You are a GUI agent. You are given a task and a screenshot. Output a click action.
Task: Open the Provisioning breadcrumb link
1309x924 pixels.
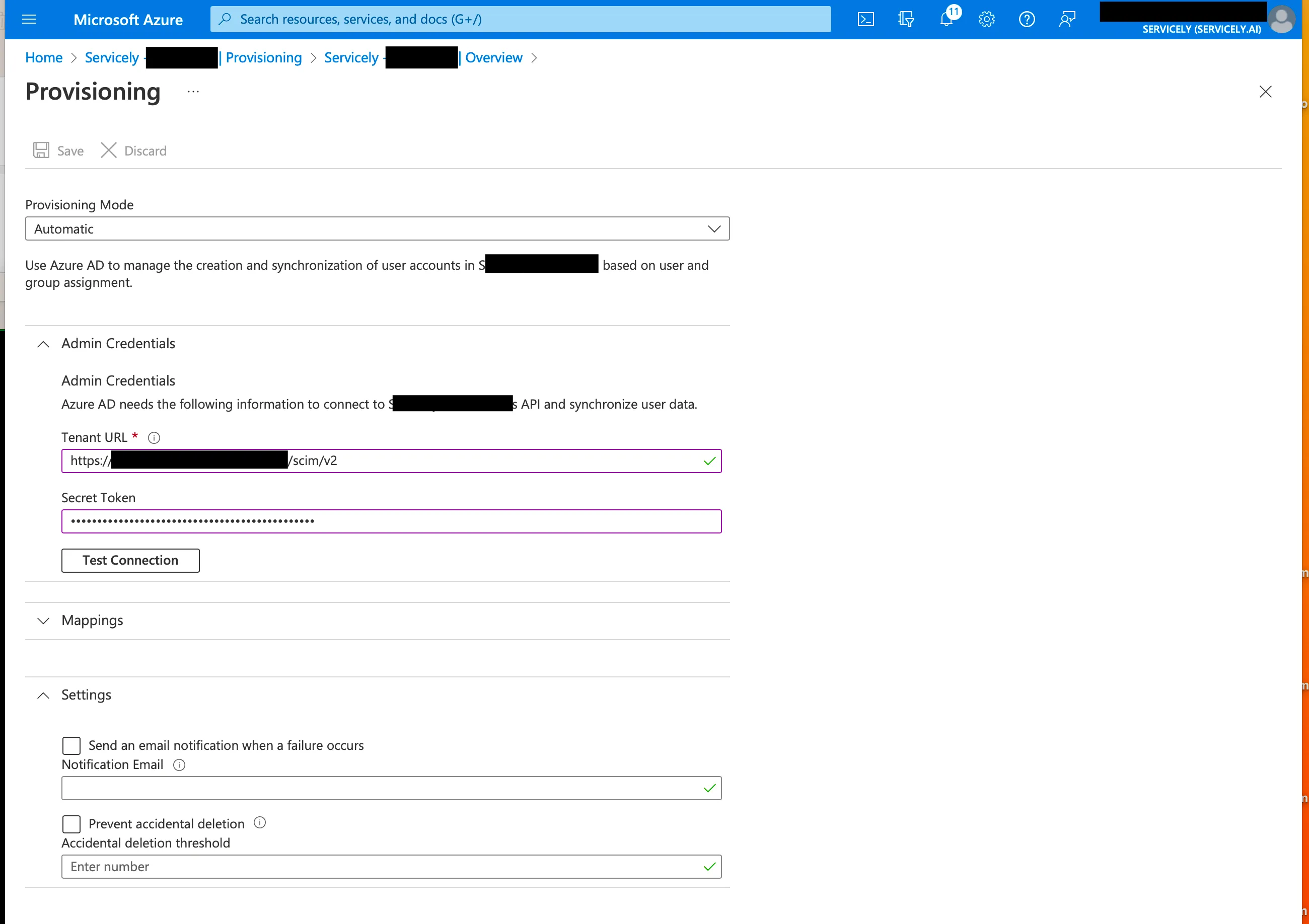click(x=264, y=57)
